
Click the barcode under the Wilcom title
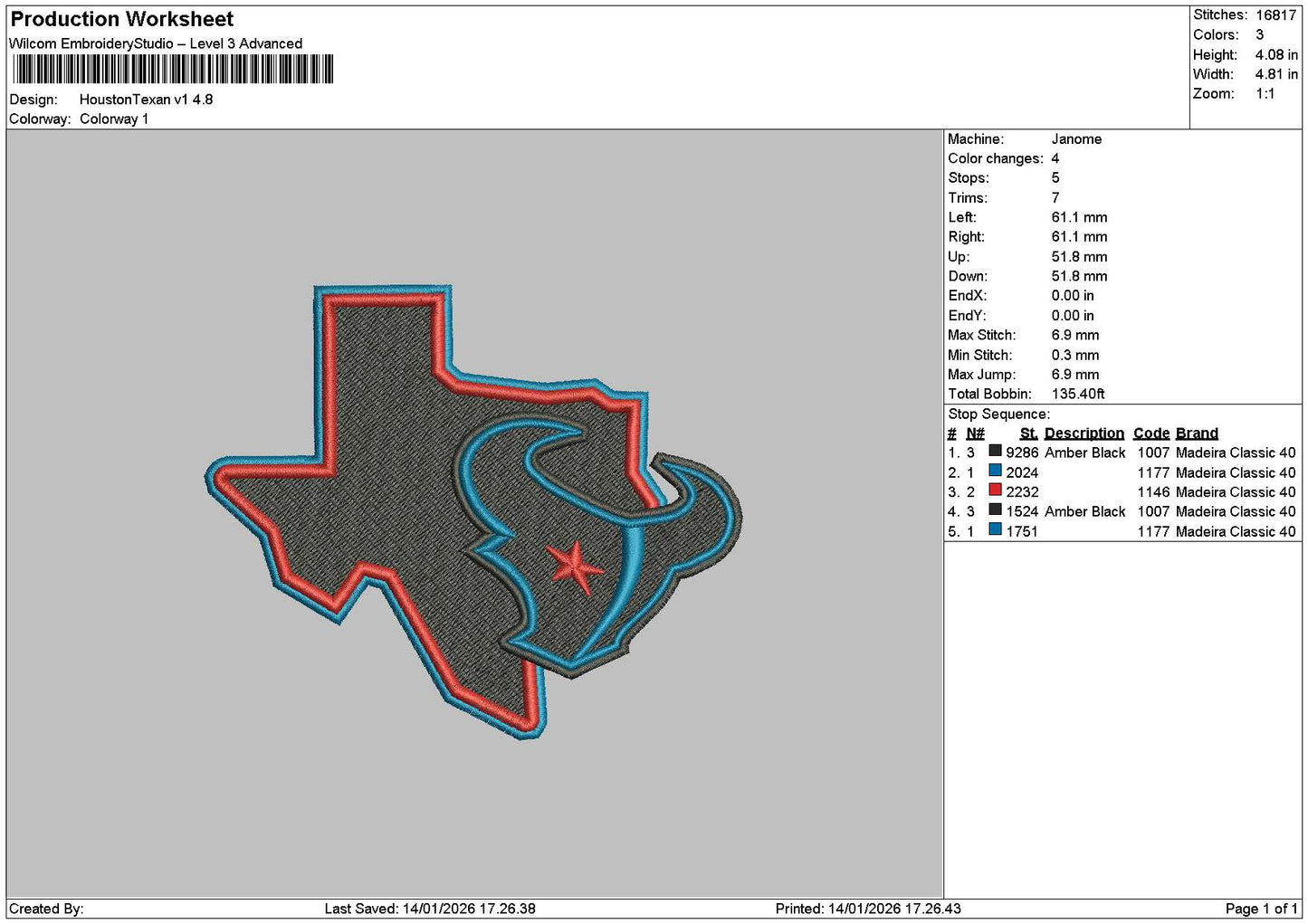tap(172, 70)
